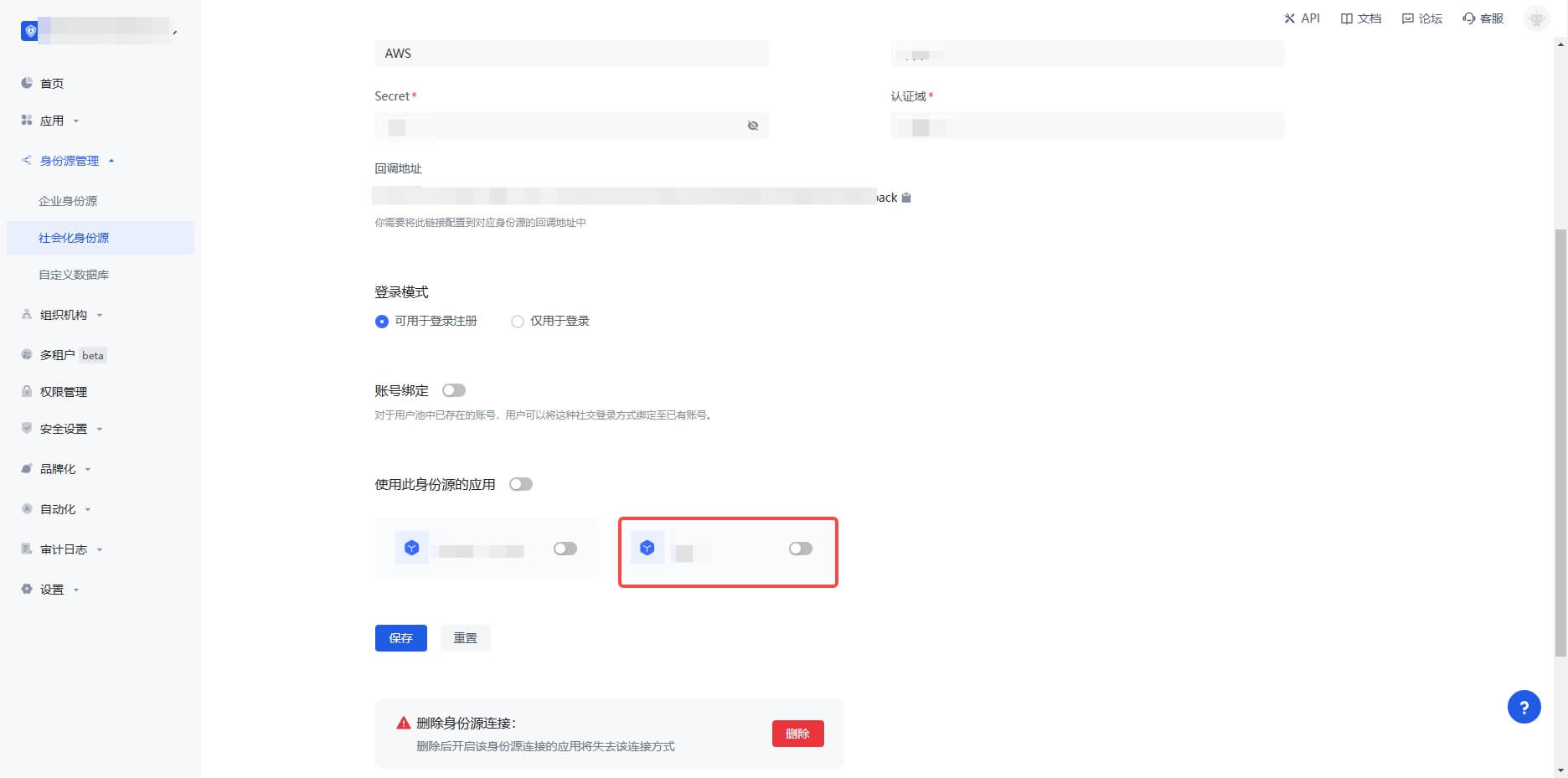This screenshot has height=778, width=1568.
Task: Select the 仅用于登录 radio option
Action: pos(518,322)
